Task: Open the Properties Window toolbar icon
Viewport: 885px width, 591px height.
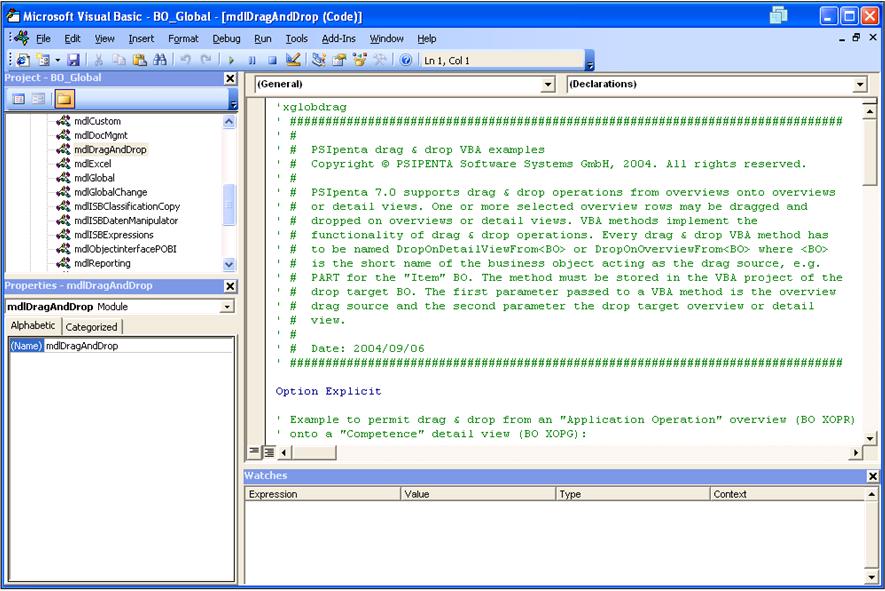Action: [339, 60]
